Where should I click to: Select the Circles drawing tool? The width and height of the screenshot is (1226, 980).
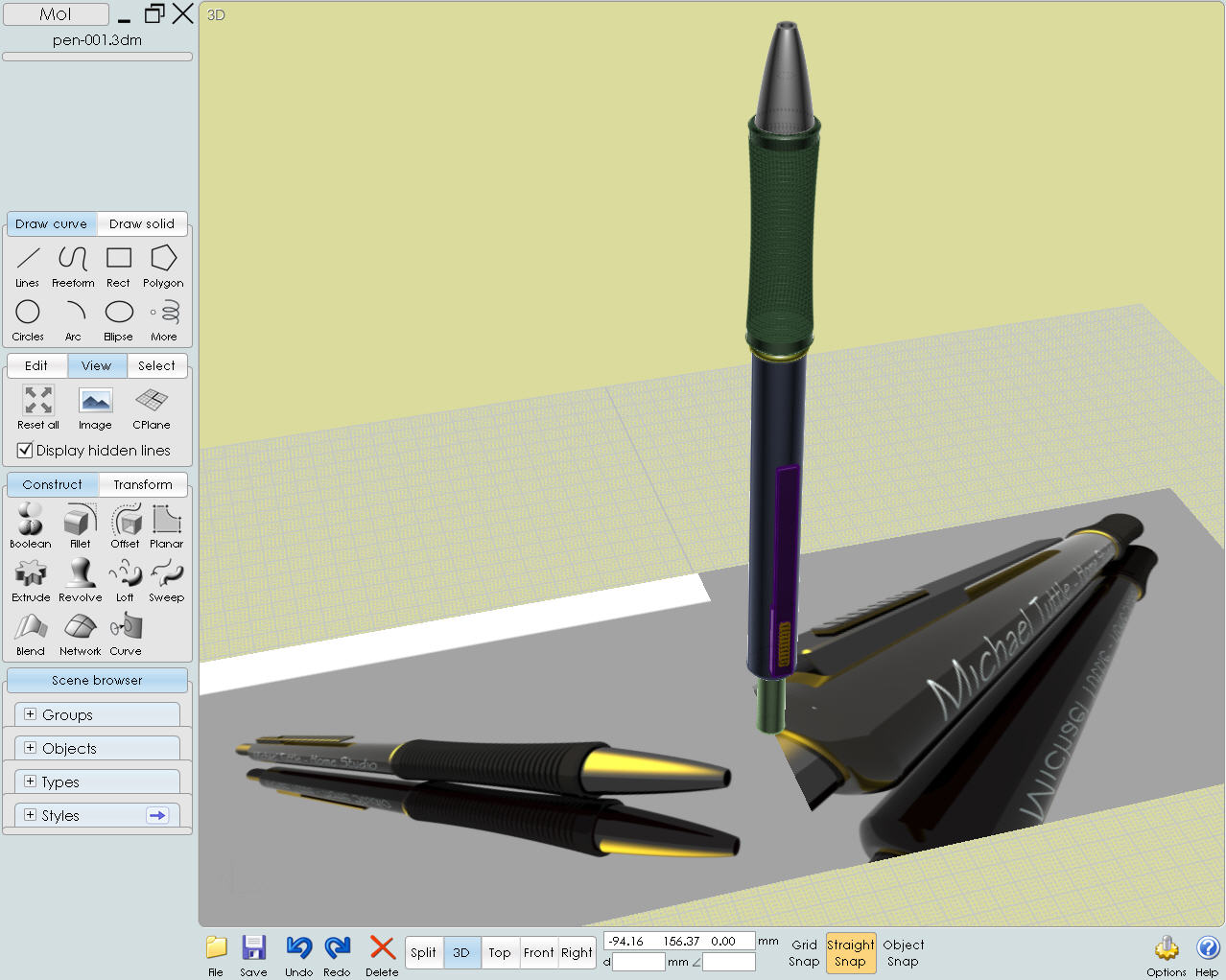pos(28,320)
